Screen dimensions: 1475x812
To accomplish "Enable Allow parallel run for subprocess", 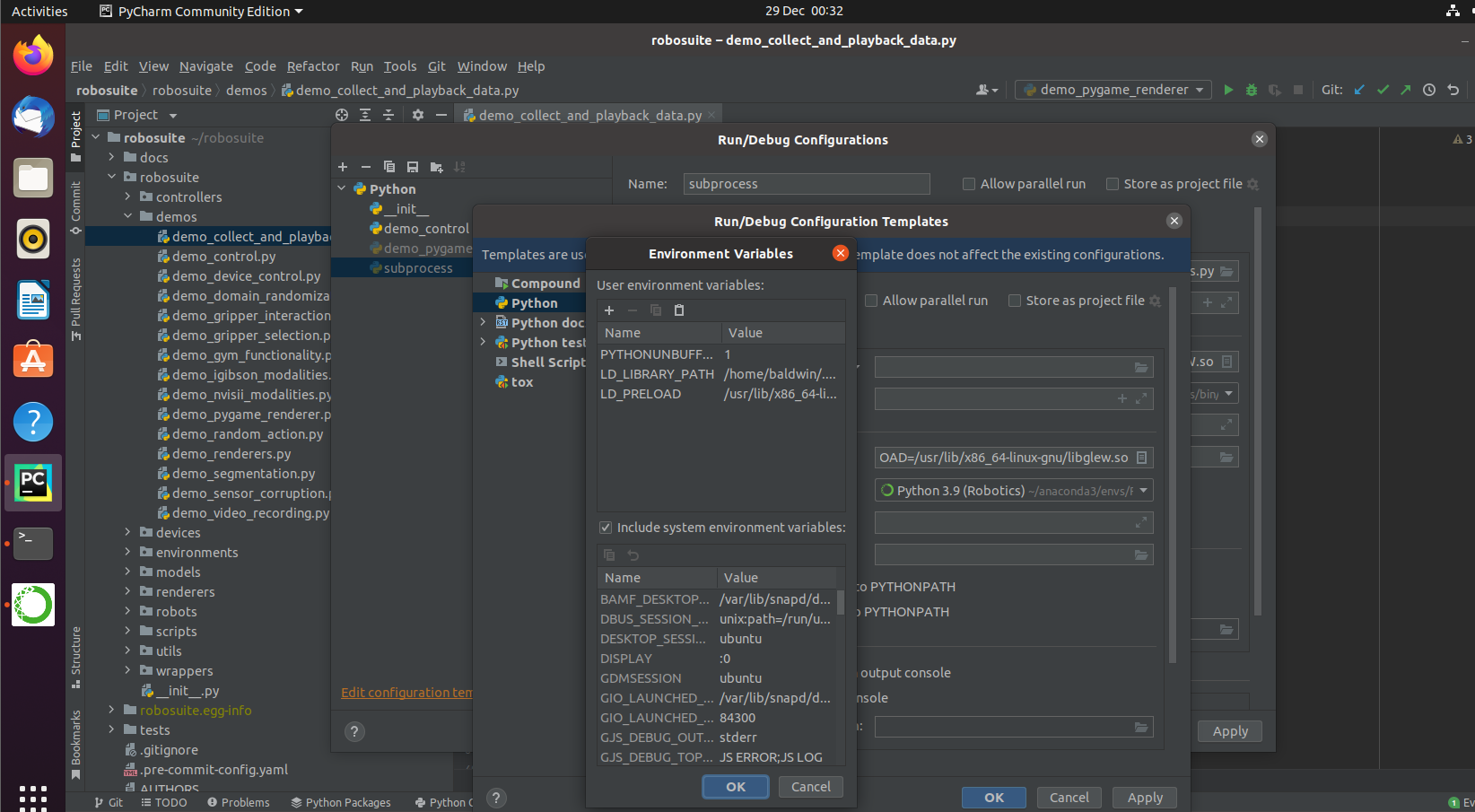I will point(969,184).
